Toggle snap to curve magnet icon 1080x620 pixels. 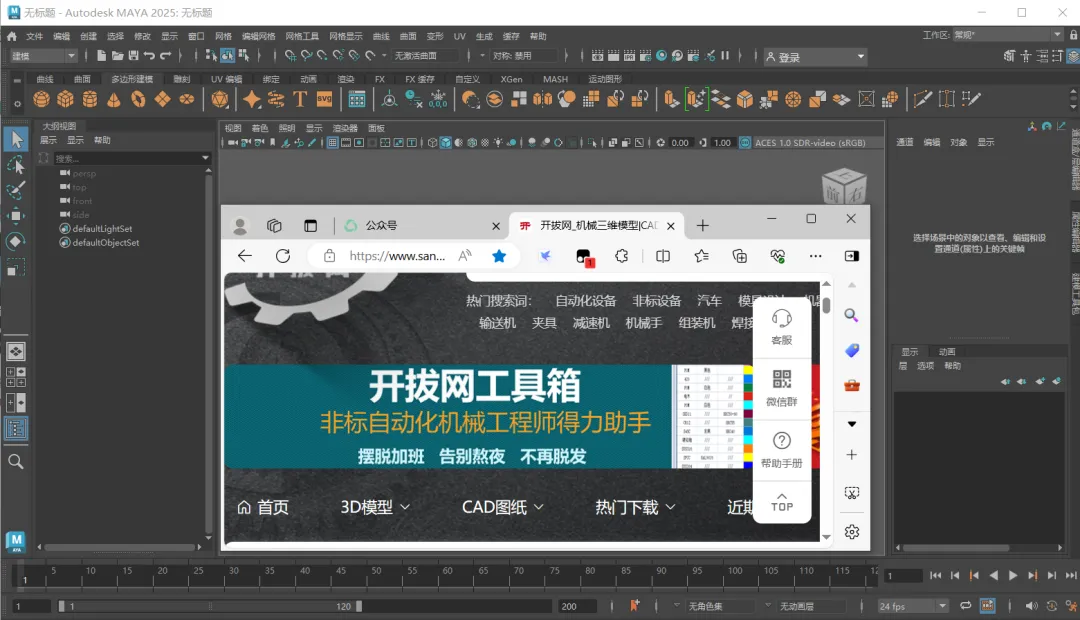click(x=306, y=56)
